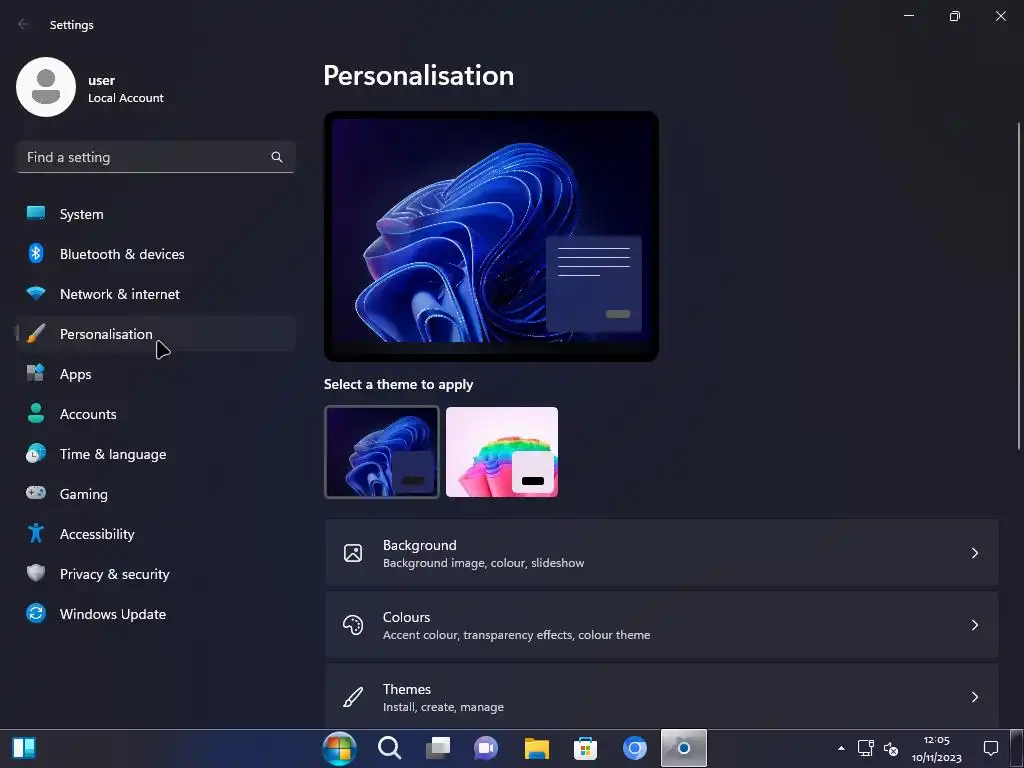Click the back arrow in Settings title bar

[x=23, y=24]
